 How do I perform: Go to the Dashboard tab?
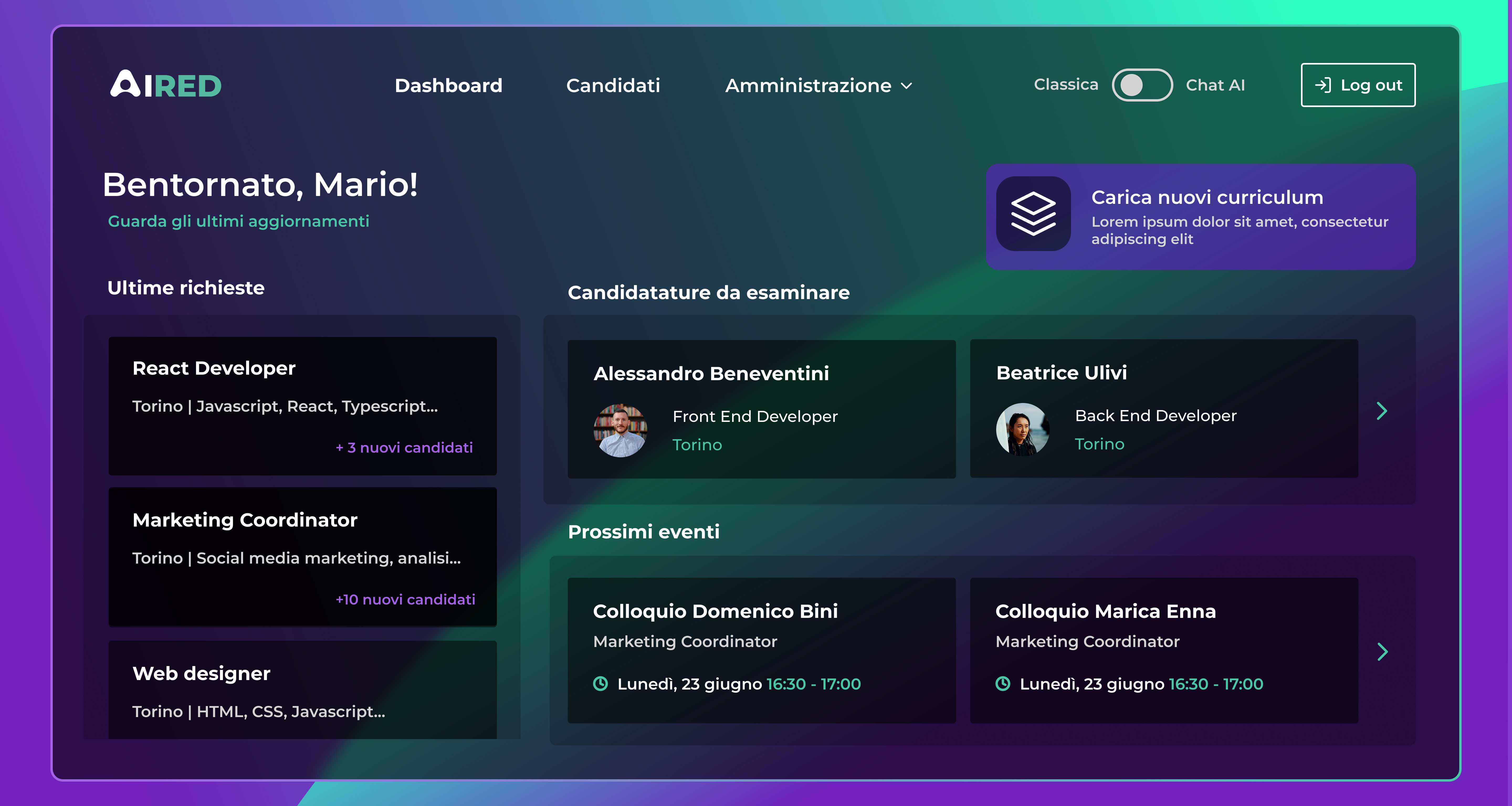click(448, 86)
